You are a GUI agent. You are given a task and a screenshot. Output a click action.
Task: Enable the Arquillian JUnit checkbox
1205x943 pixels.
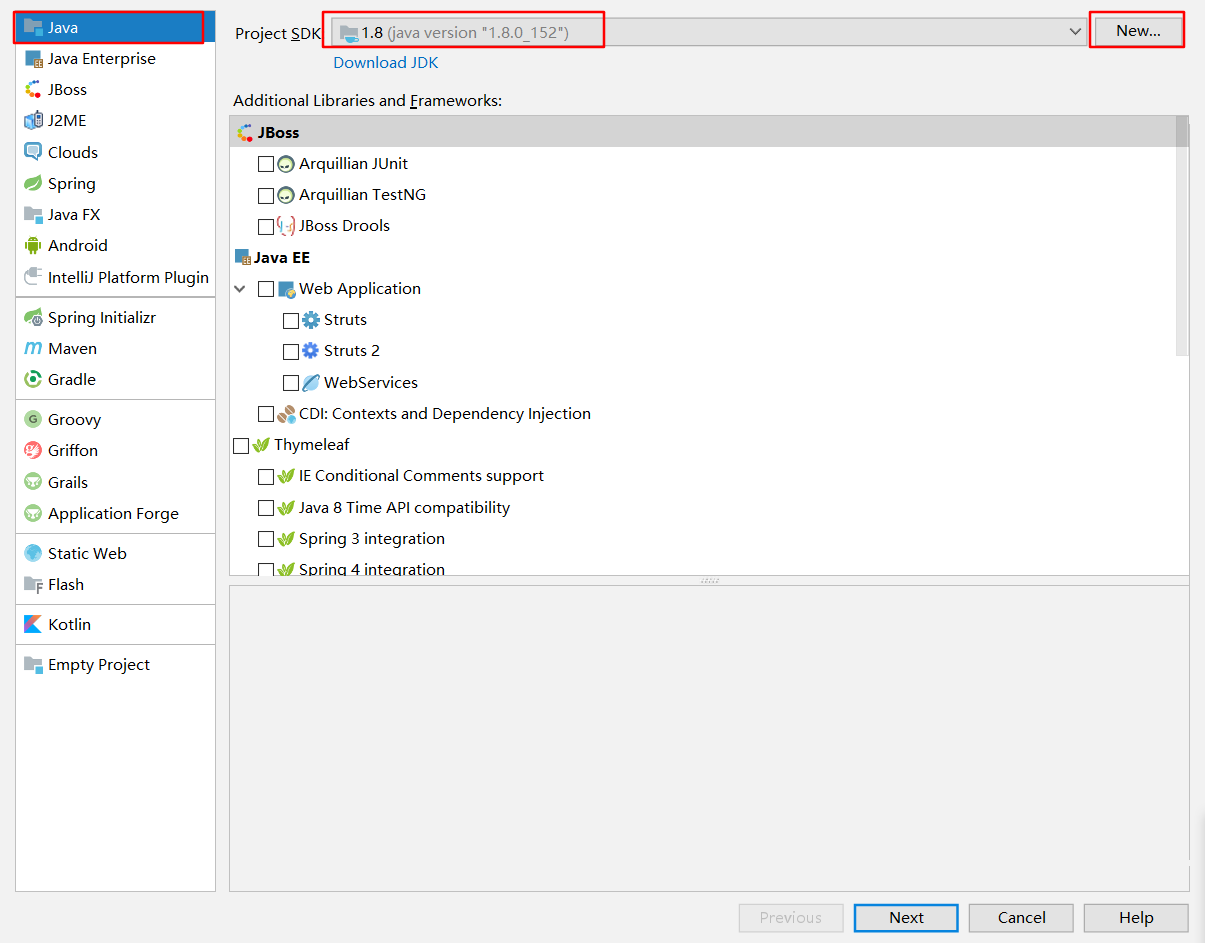click(266, 164)
